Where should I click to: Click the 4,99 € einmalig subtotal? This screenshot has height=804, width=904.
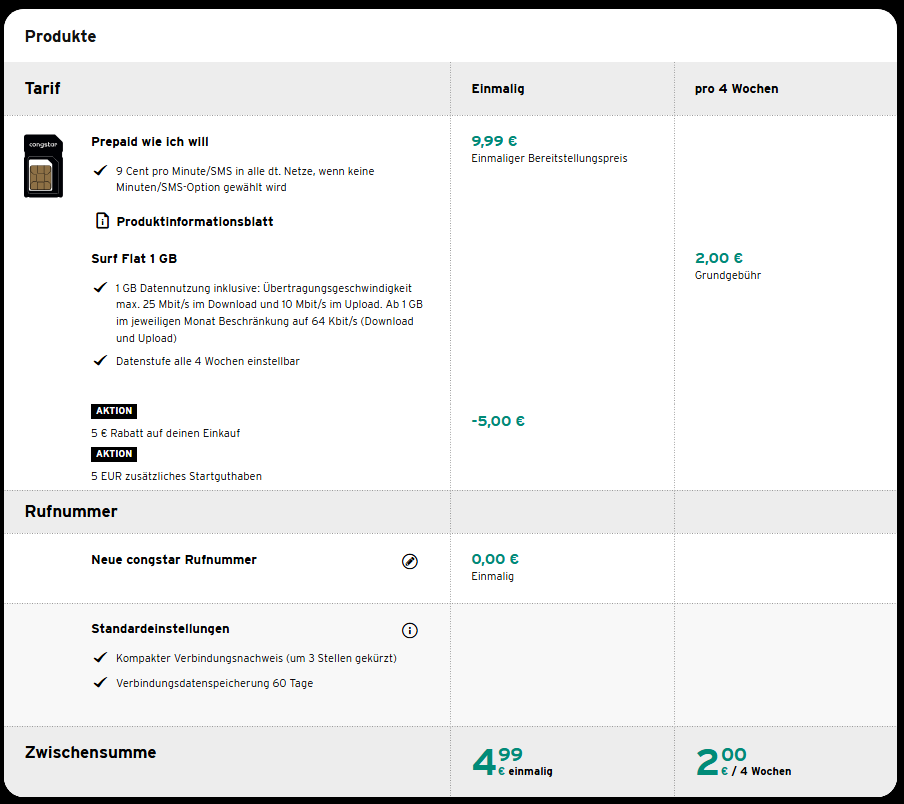(511, 762)
